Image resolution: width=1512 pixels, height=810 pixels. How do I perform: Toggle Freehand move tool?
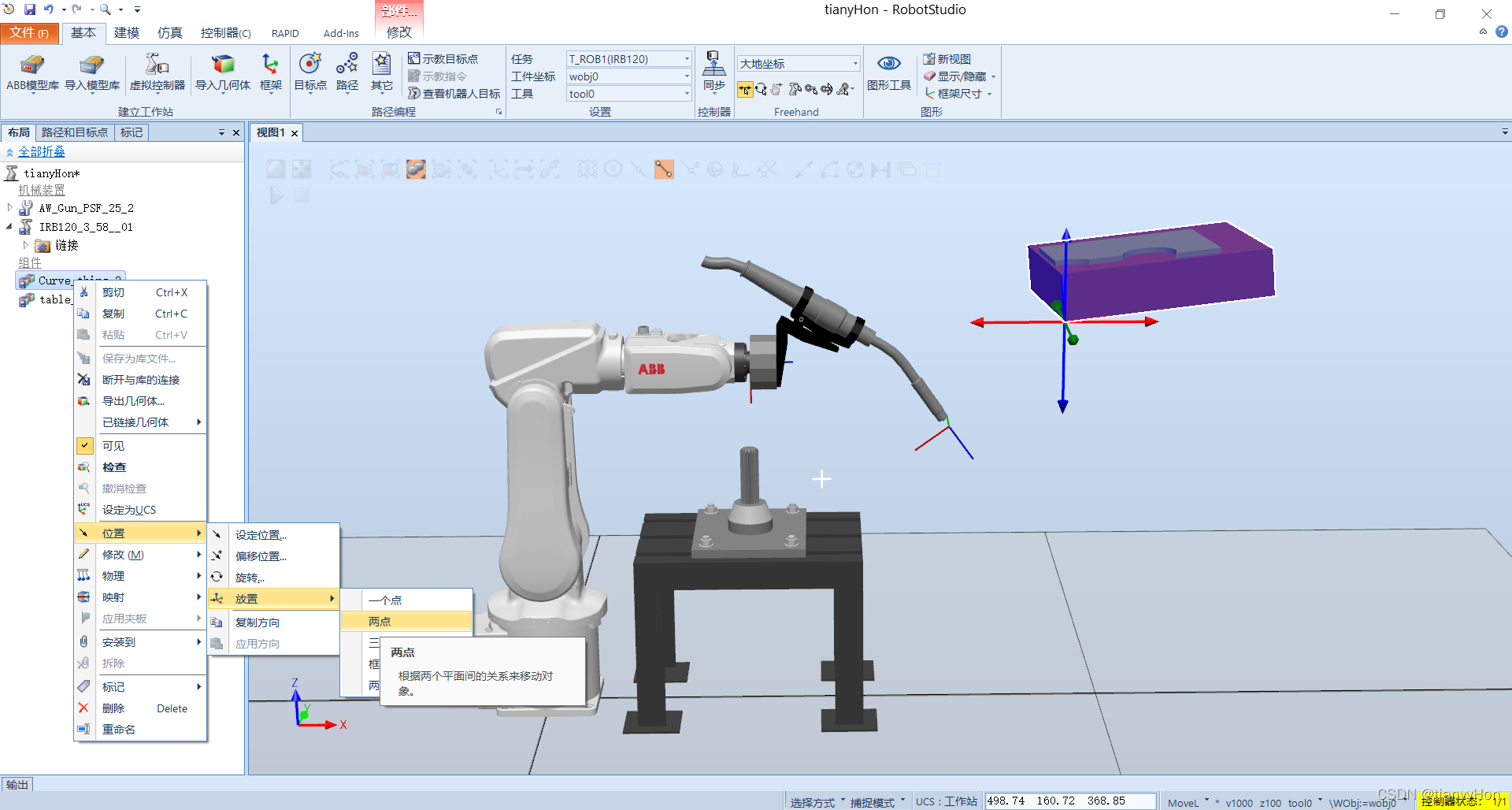tap(745, 89)
